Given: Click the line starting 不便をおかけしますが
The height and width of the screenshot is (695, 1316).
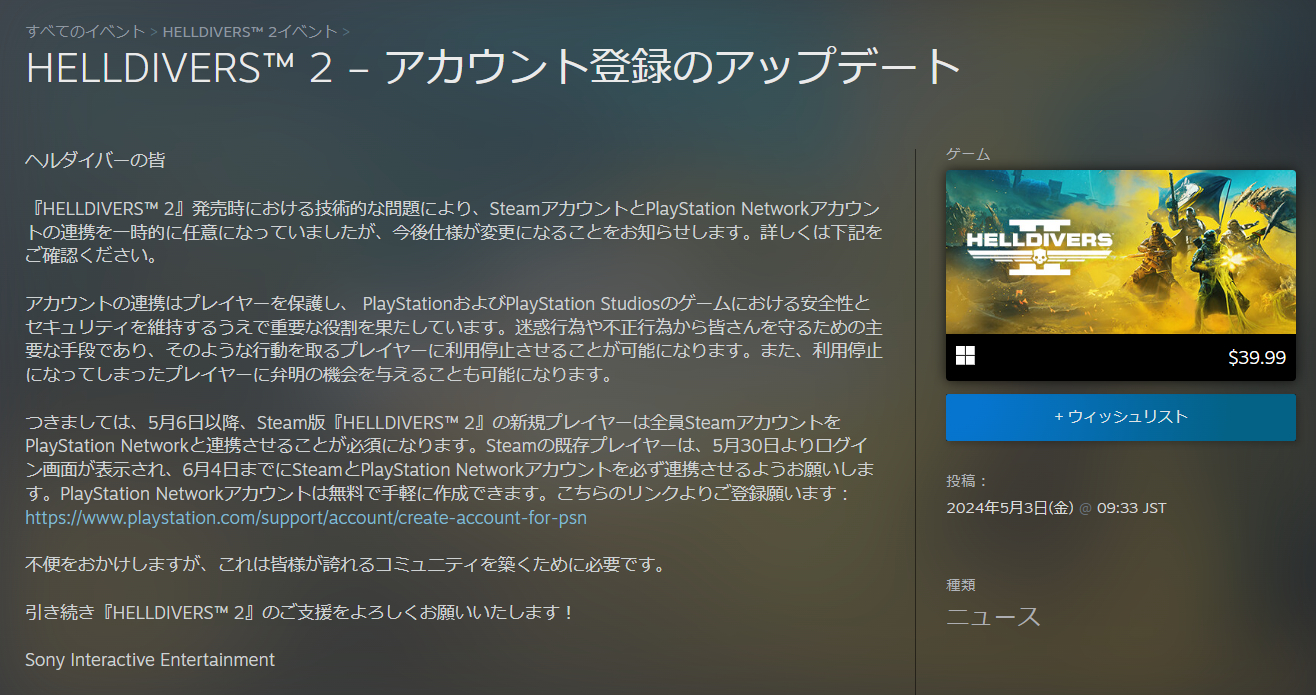Looking at the screenshot, I should tap(345, 565).
